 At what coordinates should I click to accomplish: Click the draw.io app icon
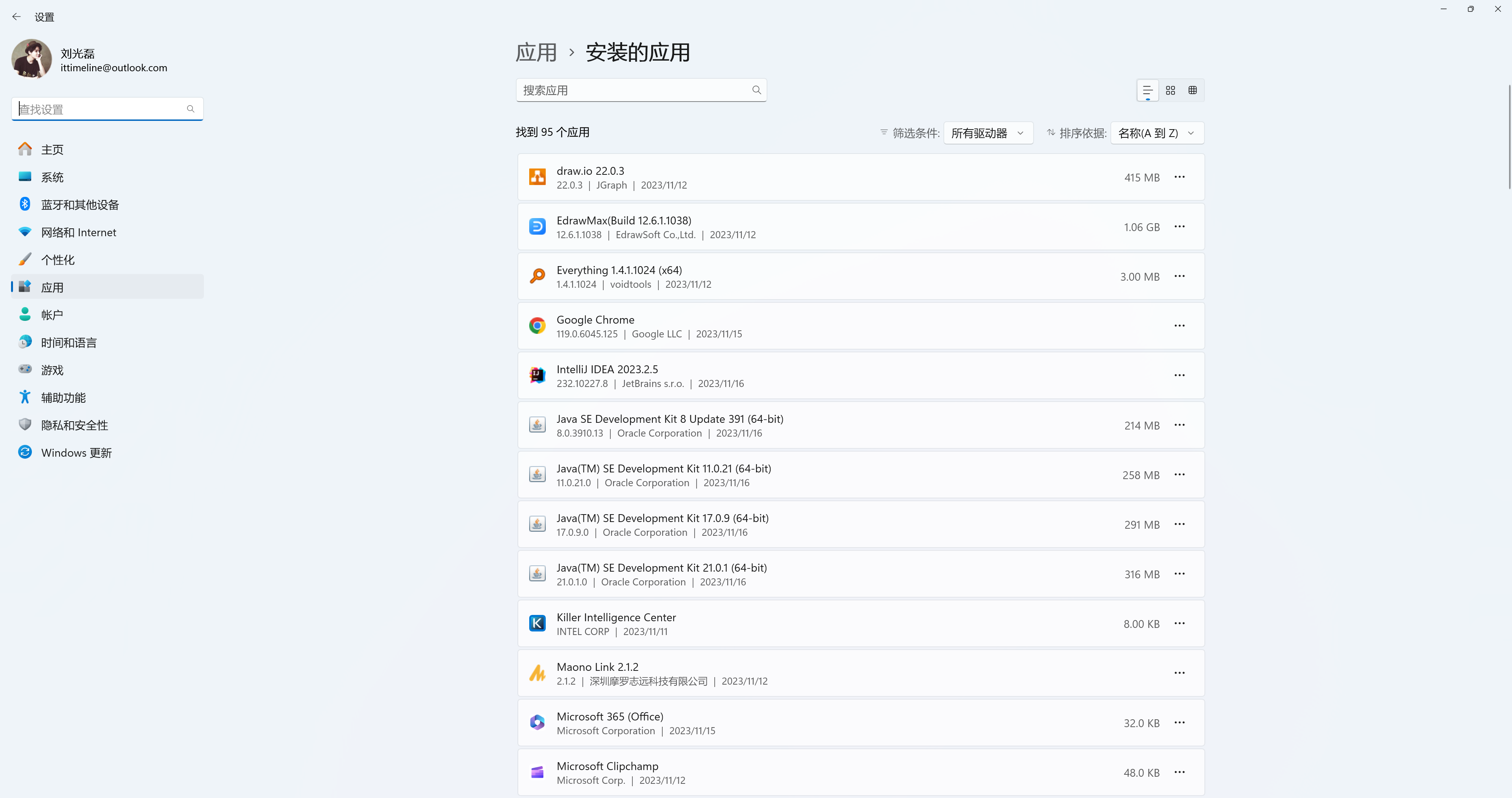pos(537,177)
